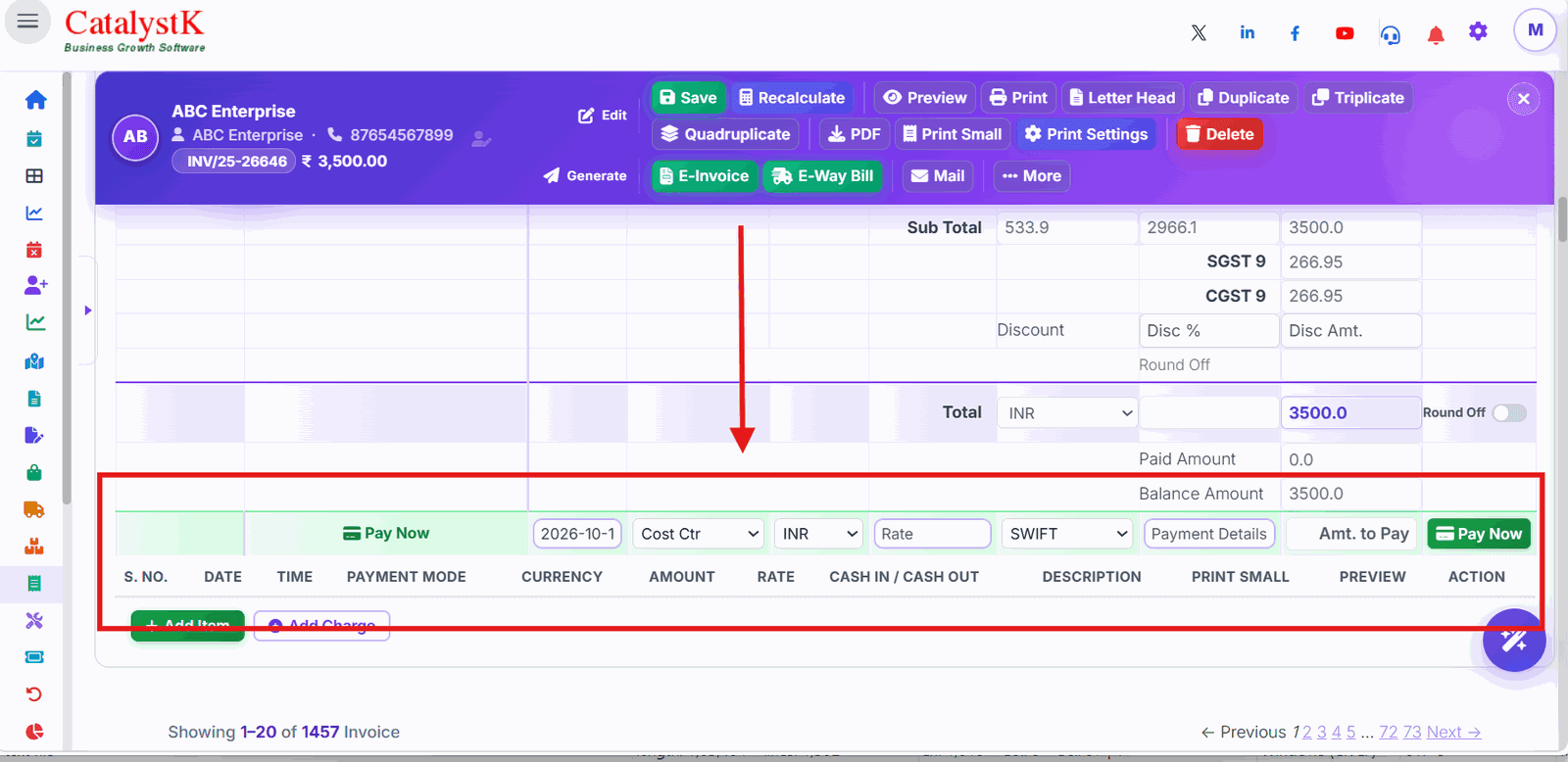The height and width of the screenshot is (762, 1568).
Task: Open the user profile avatar M
Action: coord(1535,30)
